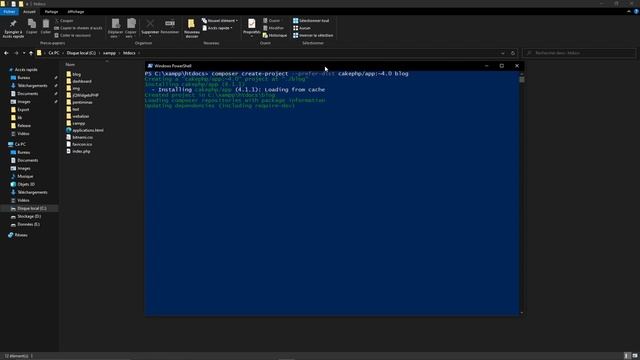This screenshot has height=360, width=640.
Task: Pin item with Épingler à Accès rapide
Action: [13, 29]
